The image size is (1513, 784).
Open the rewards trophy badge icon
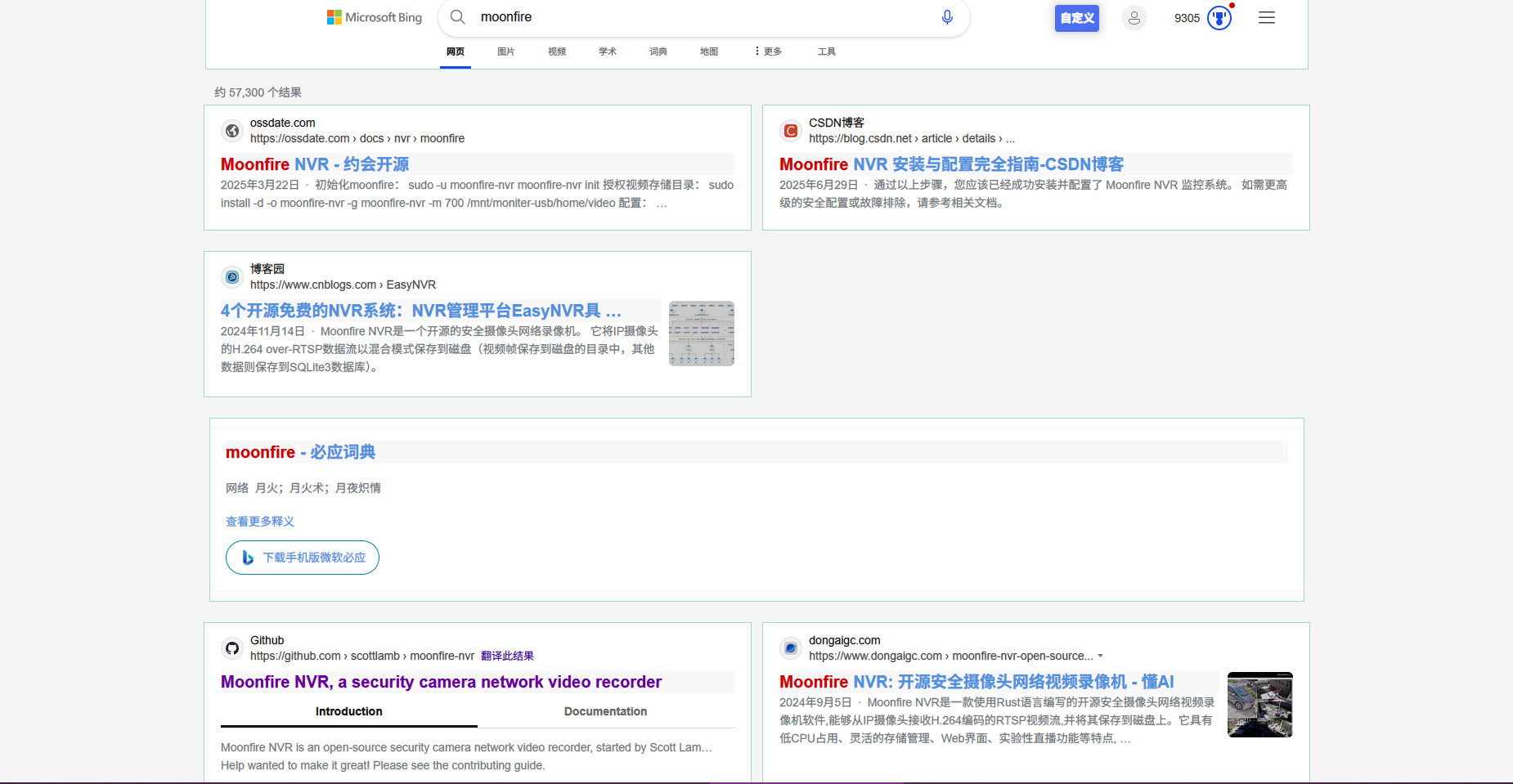coord(1219,18)
